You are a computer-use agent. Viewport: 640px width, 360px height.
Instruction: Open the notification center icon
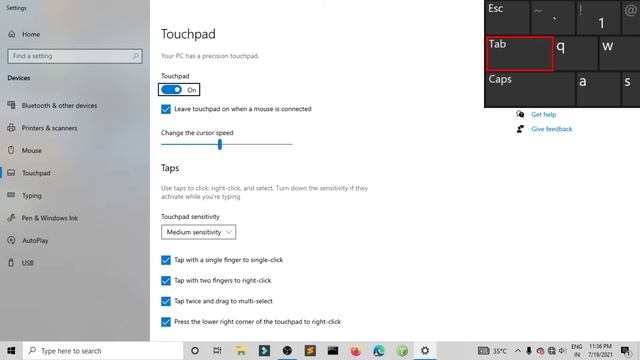click(626, 351)
